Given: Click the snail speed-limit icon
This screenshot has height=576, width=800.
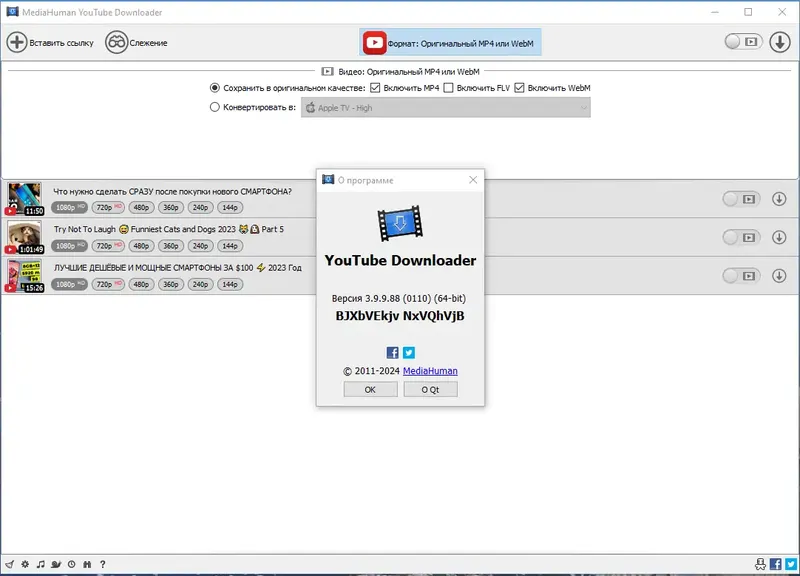Looking at the screenshot, I should pos(56,564).
